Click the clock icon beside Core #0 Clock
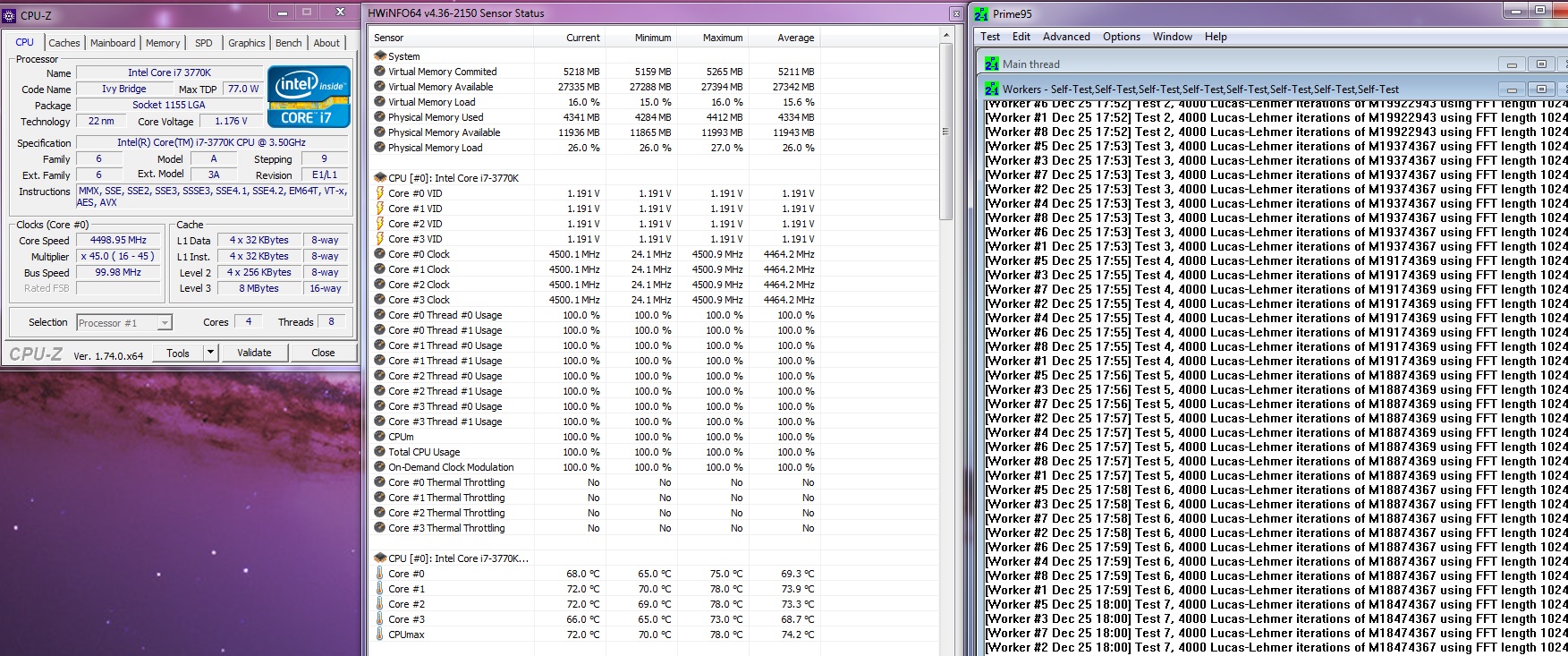Viewport: 1568px width, 656px height. pyautogui.click(x=380, y=253)
